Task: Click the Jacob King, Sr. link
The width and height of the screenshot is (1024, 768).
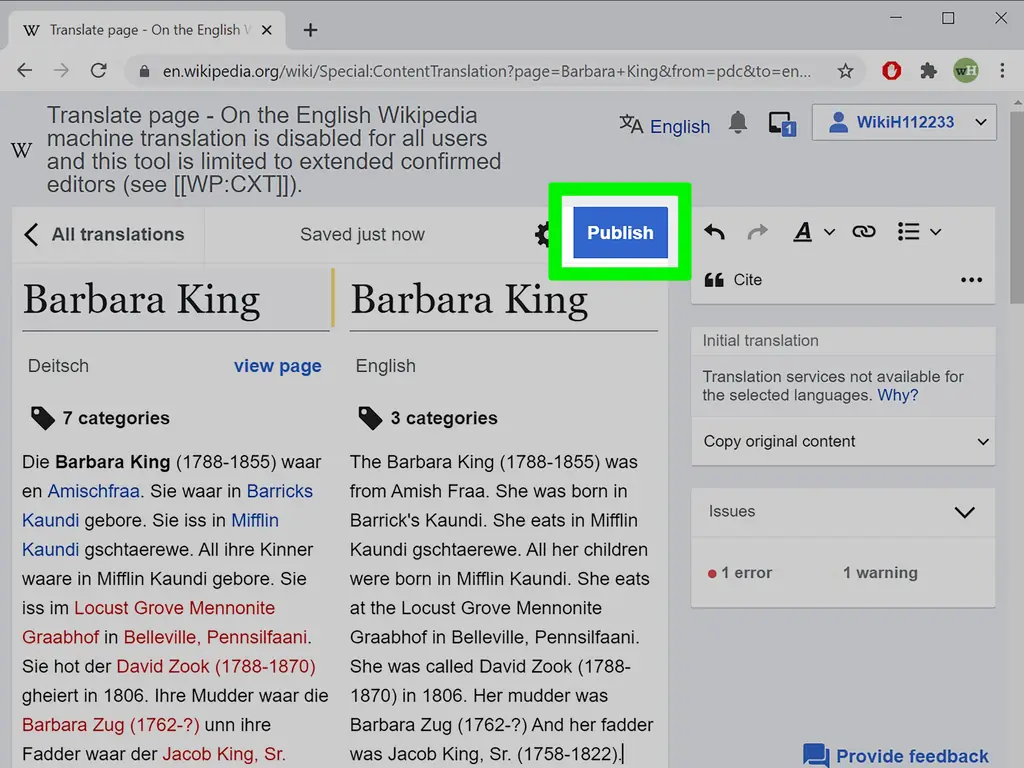Action: [x=224, y=754]
